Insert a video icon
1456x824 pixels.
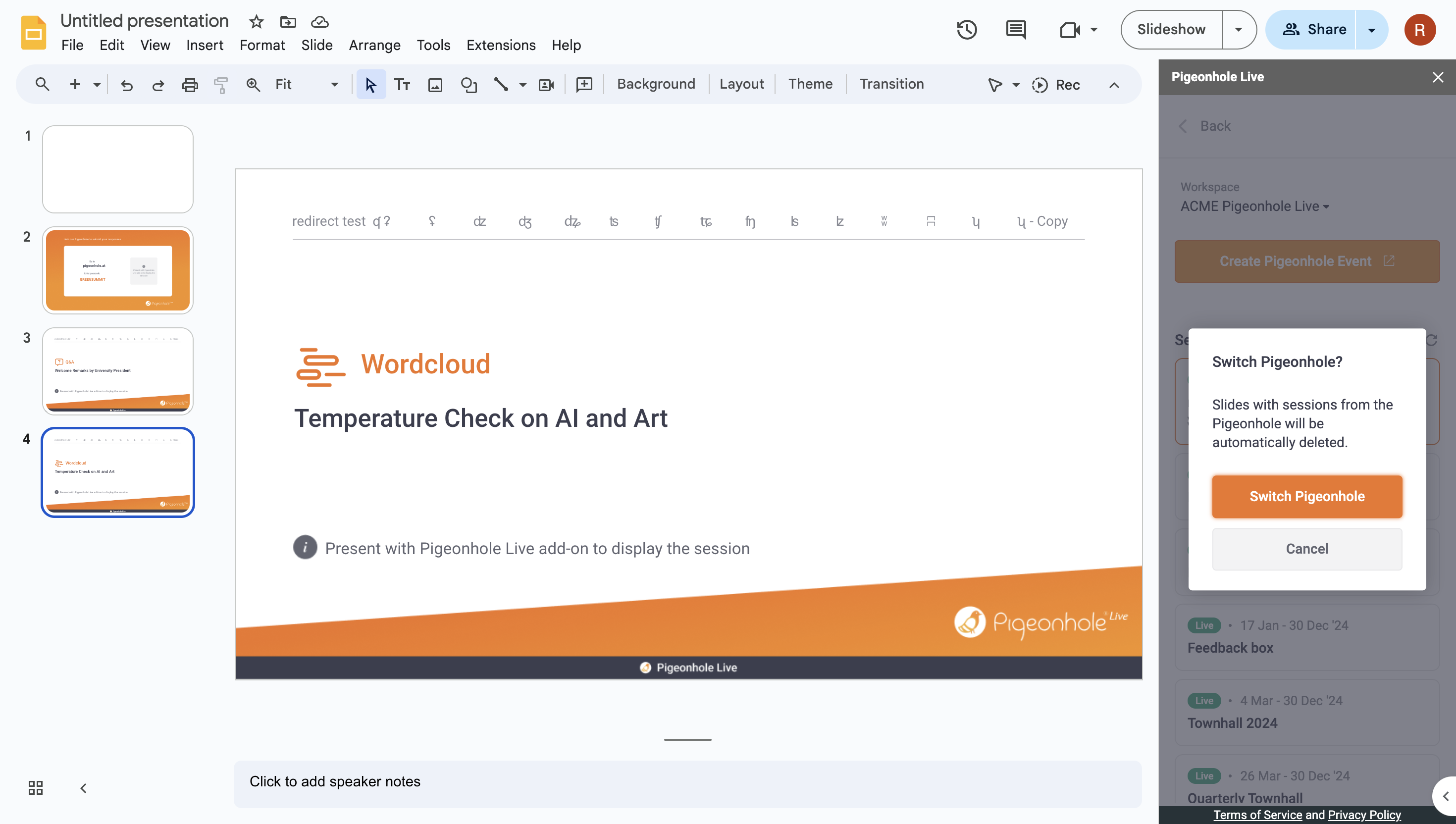pyautogui.click(x=546, y=85)
